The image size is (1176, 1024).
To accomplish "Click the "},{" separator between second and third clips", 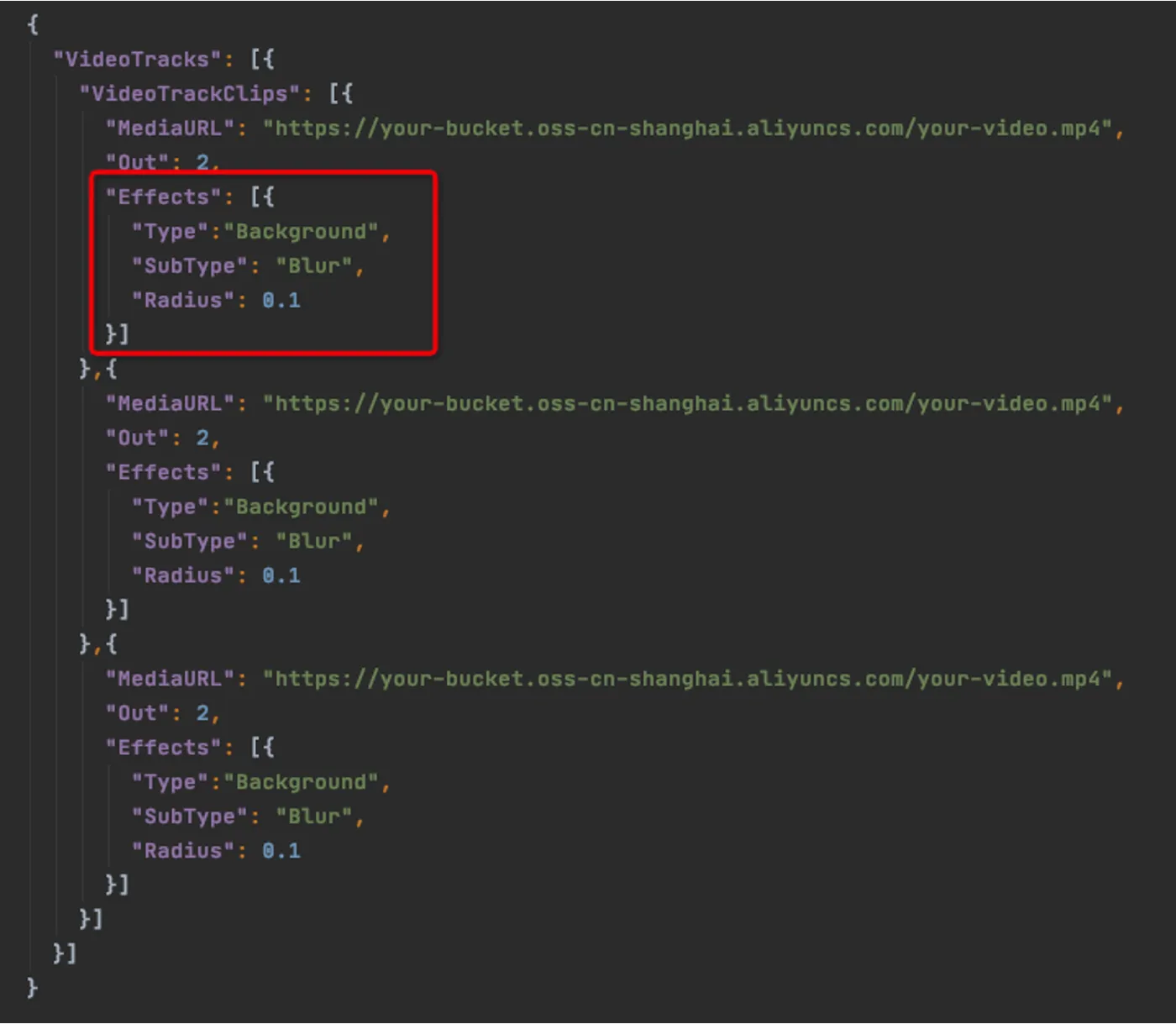I will [98, 645].
